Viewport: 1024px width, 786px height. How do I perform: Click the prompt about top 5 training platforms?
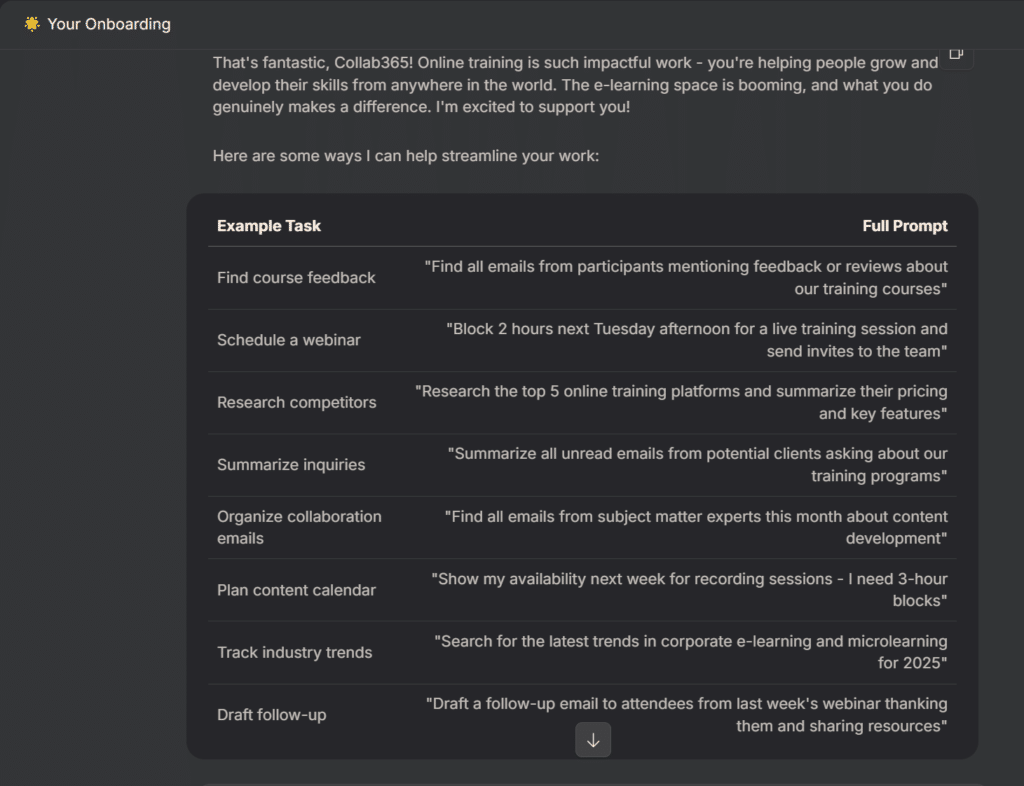[x=681, y=402]
